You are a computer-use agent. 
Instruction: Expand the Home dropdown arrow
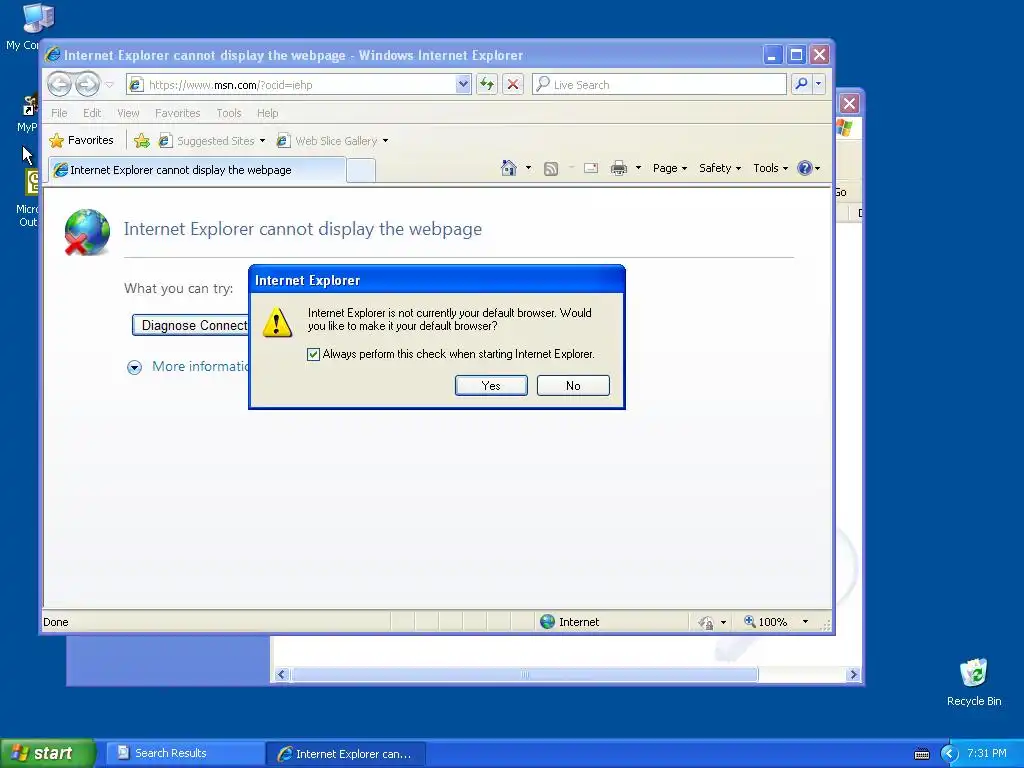click(x=528, y=168)
